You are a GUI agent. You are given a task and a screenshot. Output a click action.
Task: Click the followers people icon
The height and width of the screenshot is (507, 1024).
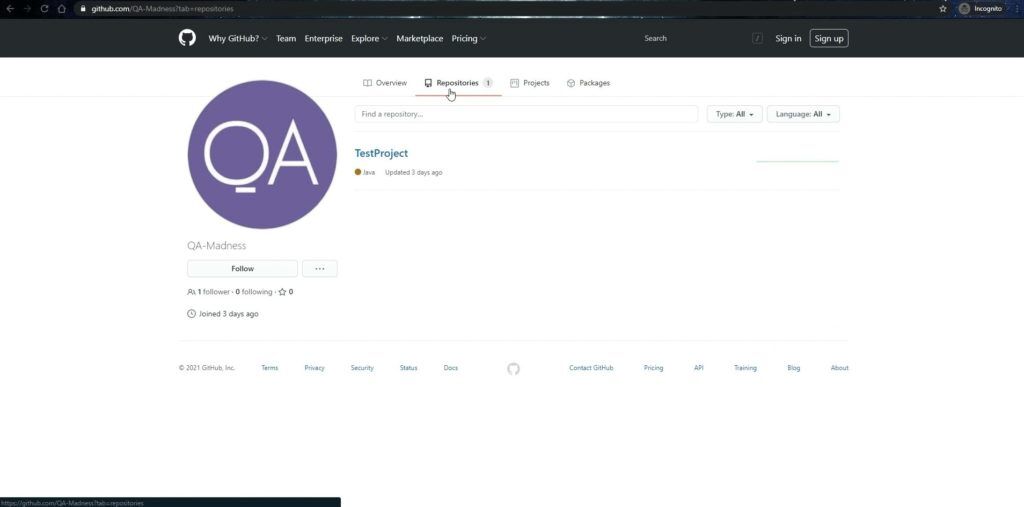[191, 292]
